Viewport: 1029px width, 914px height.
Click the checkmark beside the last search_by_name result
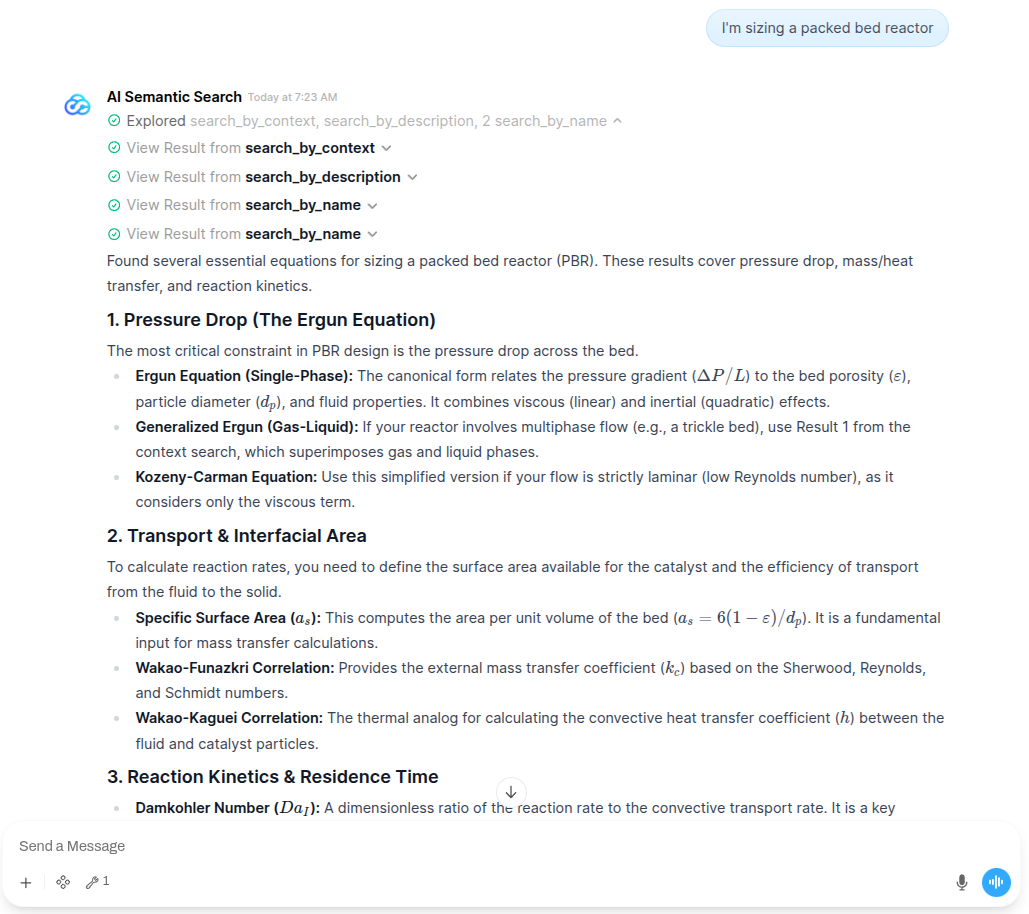pos(113,233)
